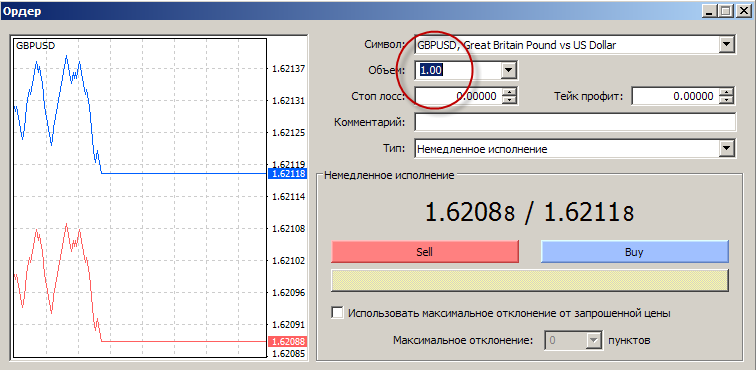756x370 pixels.
Task: Decrease Тейк профит with down arrow
Action: tap(727, 100)
